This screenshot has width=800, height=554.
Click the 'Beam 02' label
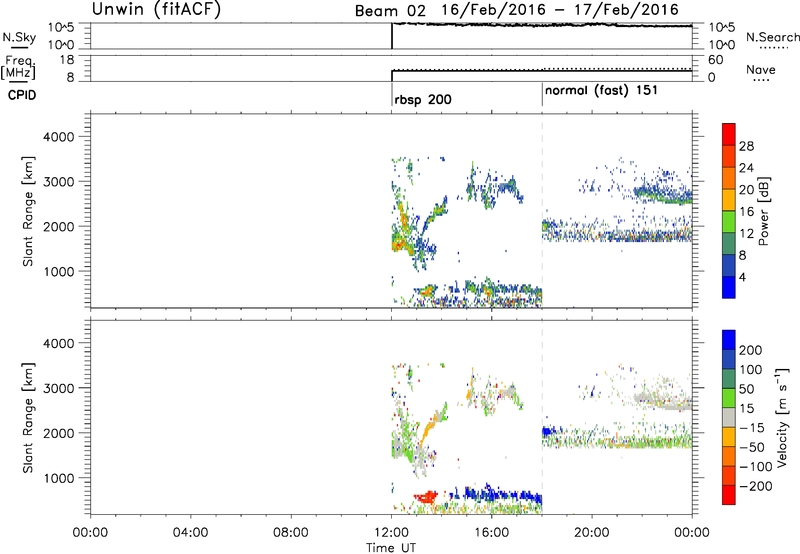click(x=390, y=11)
